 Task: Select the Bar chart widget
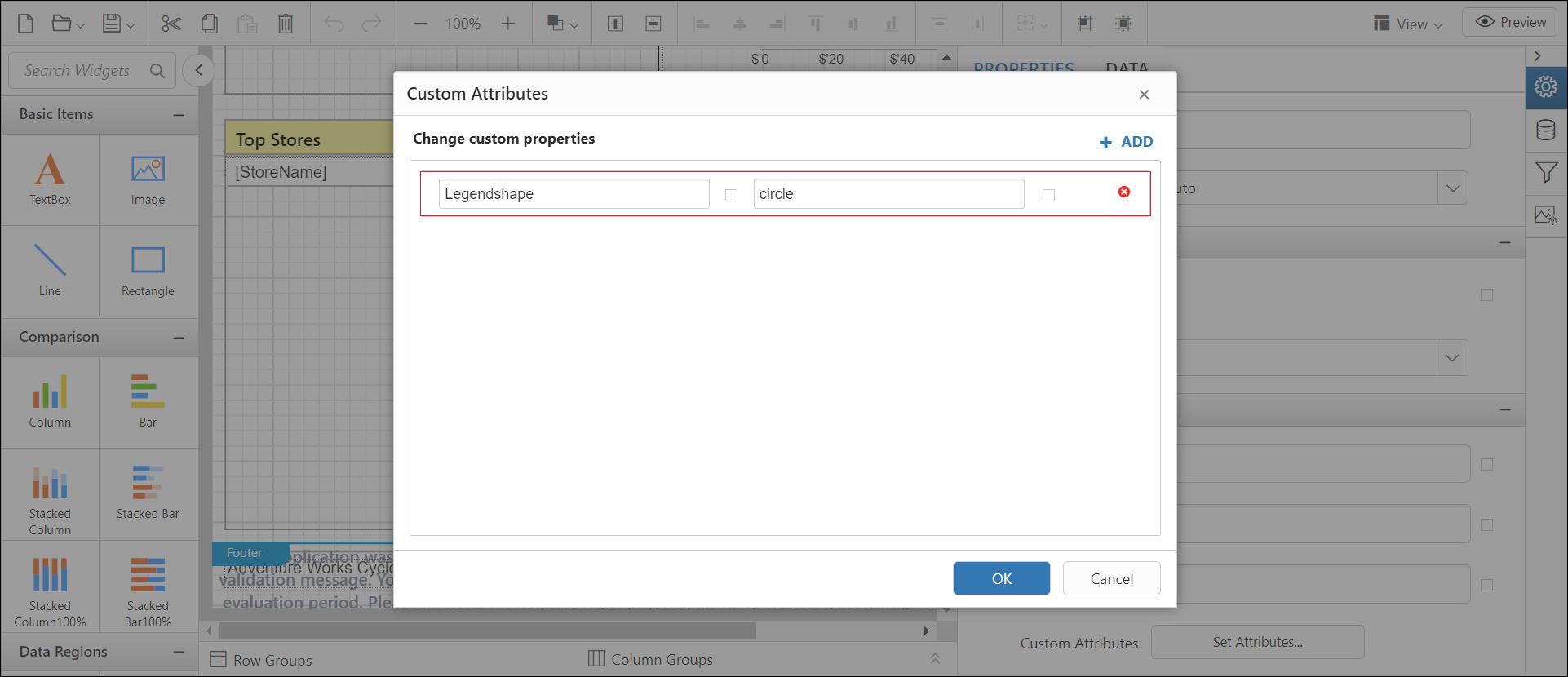coord(148,402)
